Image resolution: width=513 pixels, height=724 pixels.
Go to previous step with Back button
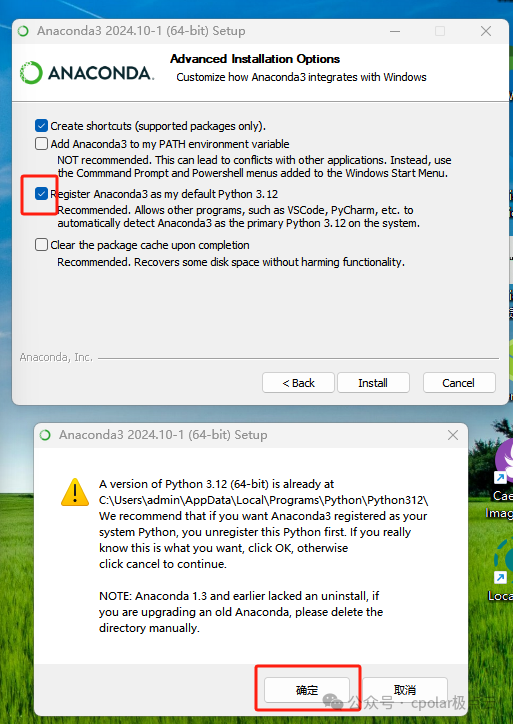click(x=298, y=383)
